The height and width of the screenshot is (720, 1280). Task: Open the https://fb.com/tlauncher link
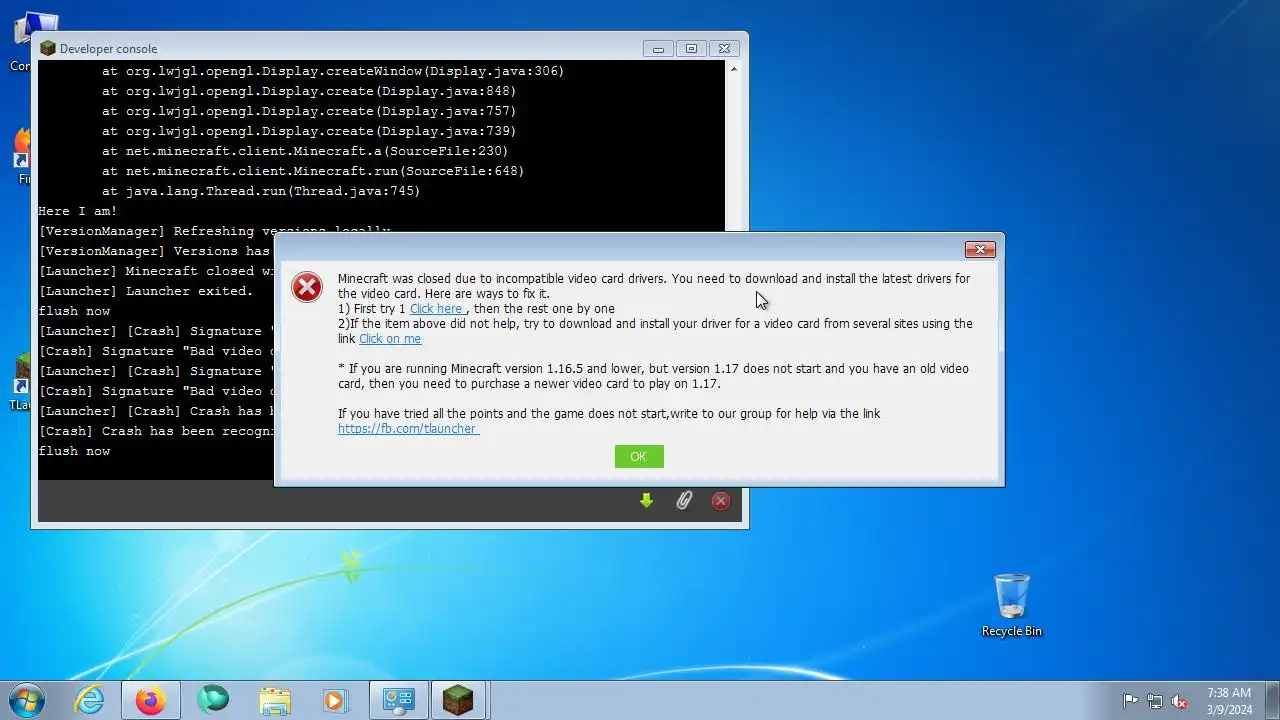[x=408, y=429]
